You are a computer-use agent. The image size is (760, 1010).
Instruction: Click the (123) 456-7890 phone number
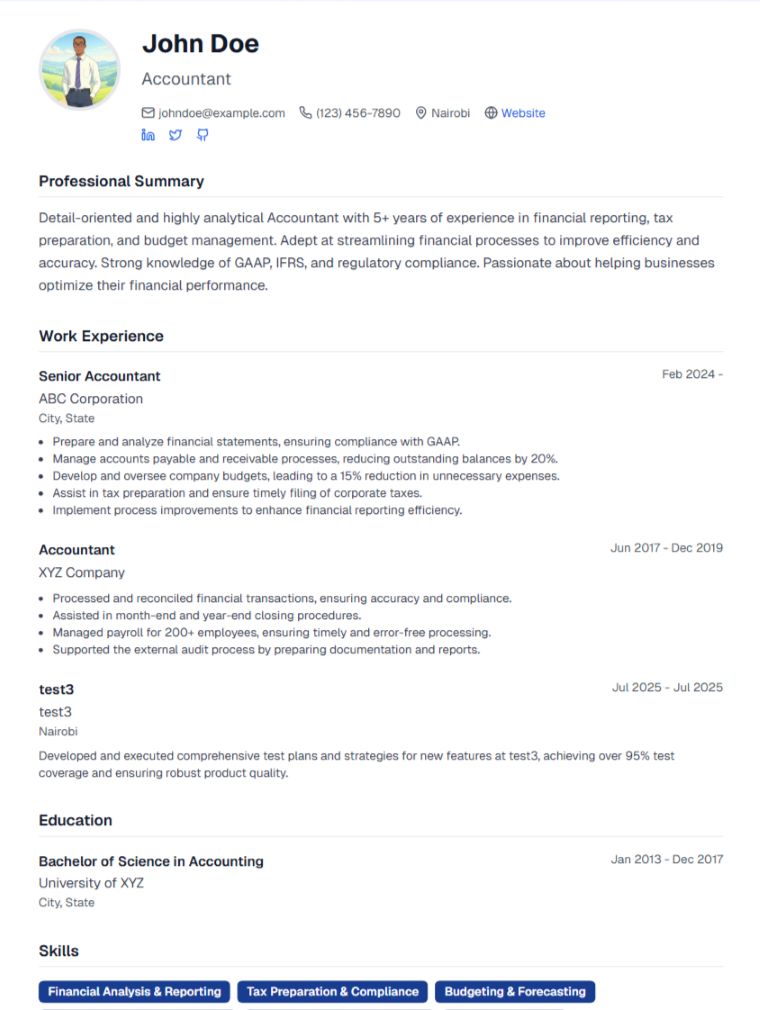click(x=358, y=113)
